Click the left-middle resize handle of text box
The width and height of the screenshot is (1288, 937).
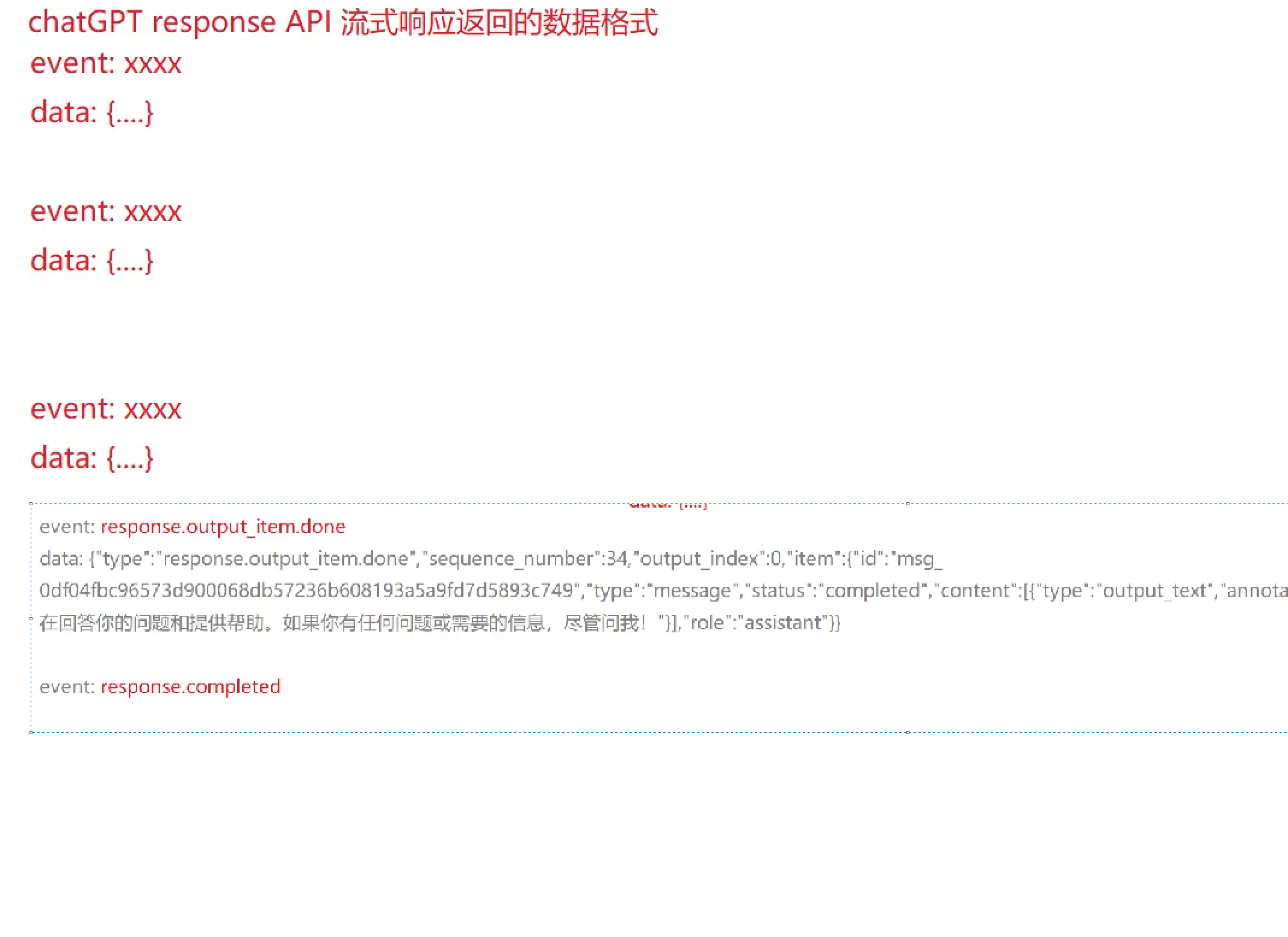tap(31, 618)
